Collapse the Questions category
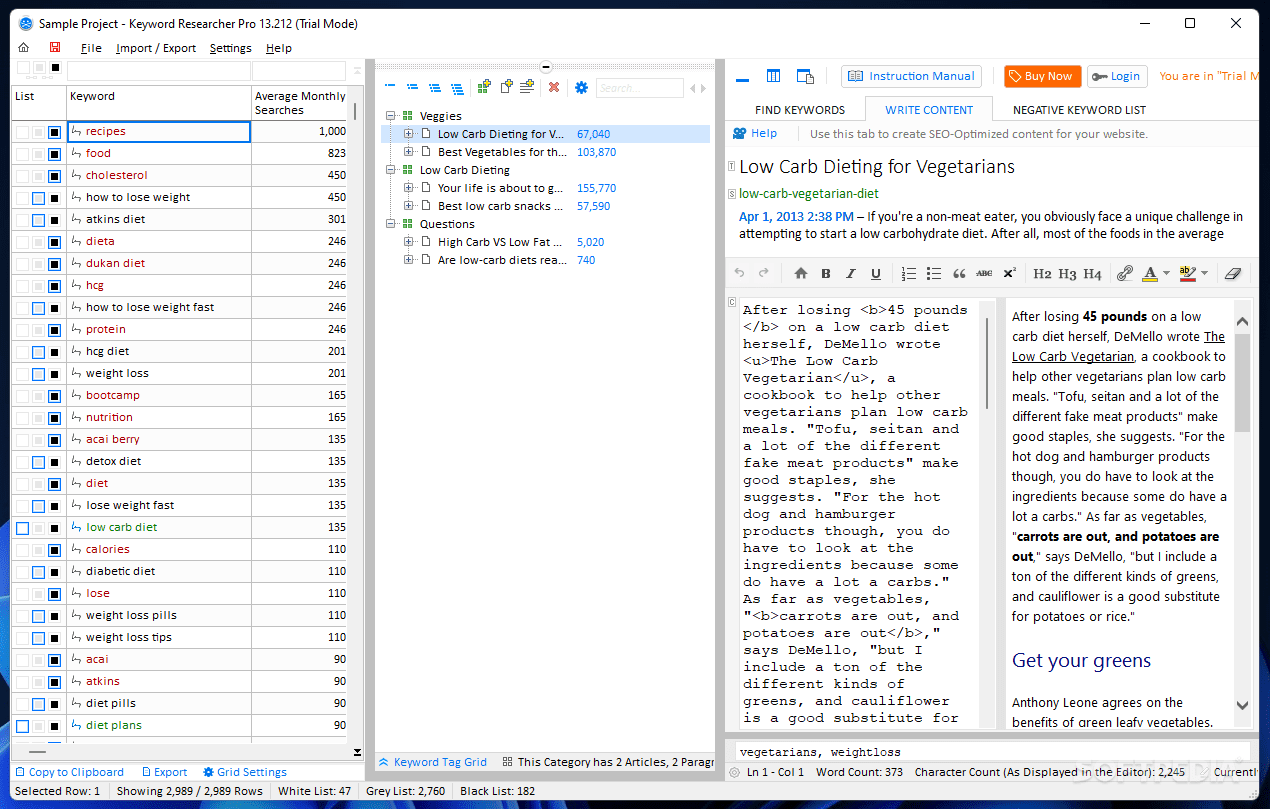This screenshot has height=809, width=1270. pyautogui.click(x=391, y=224)
